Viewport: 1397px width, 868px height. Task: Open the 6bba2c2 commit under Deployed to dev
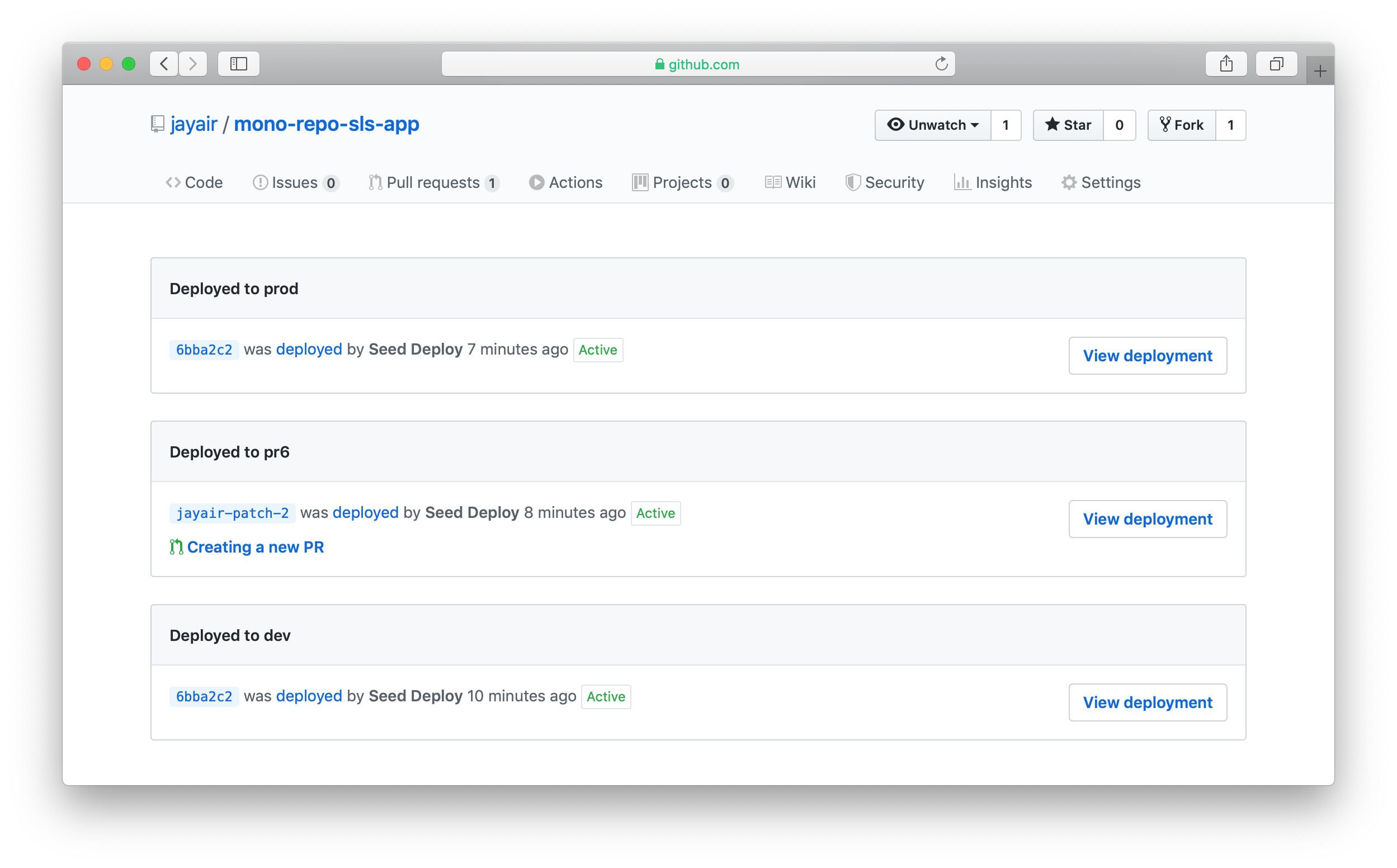204,696
